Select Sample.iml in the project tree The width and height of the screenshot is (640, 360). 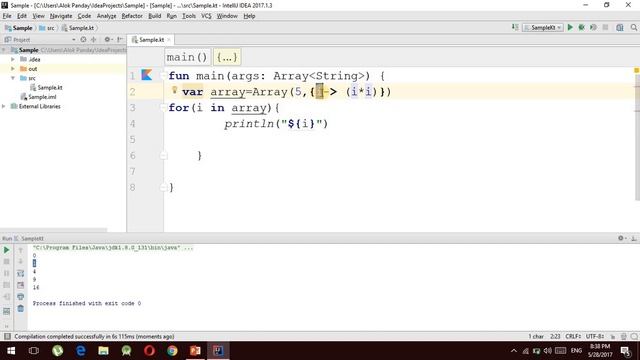tap(38, 97)
